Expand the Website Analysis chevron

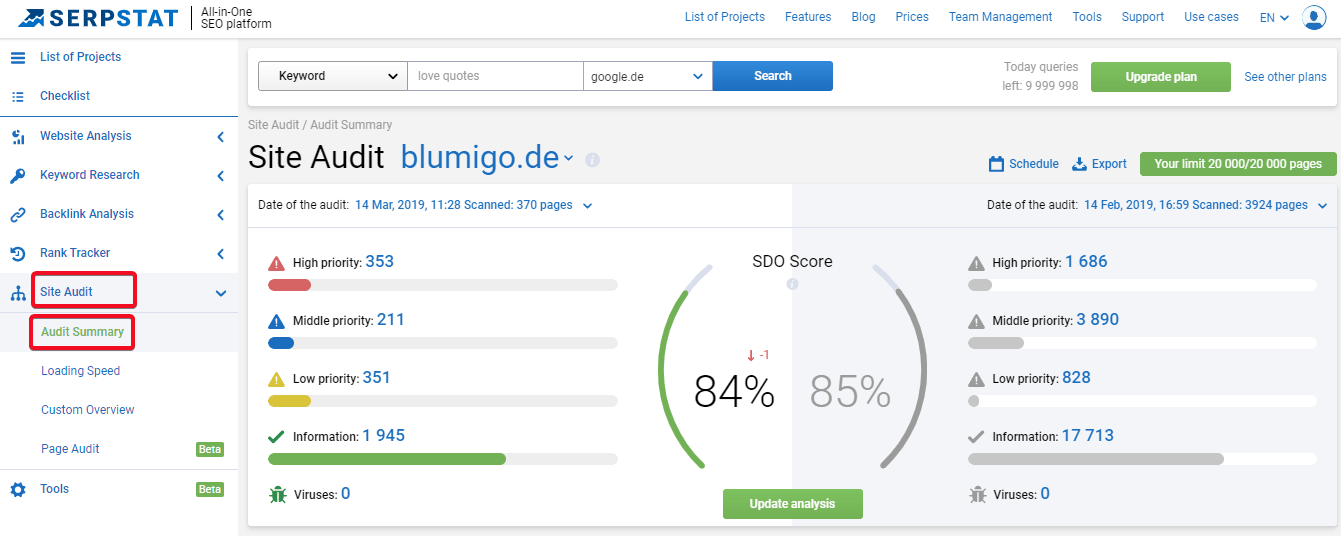tap(220, 137)
